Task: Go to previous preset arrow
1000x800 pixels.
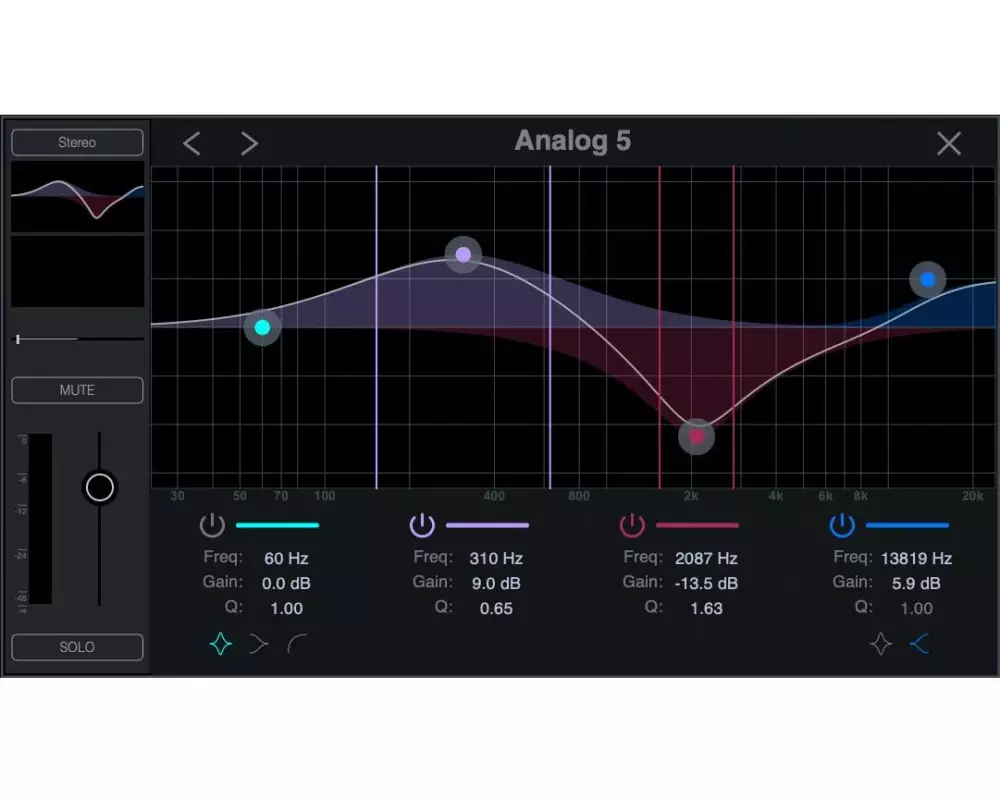Action: [192, 143]
